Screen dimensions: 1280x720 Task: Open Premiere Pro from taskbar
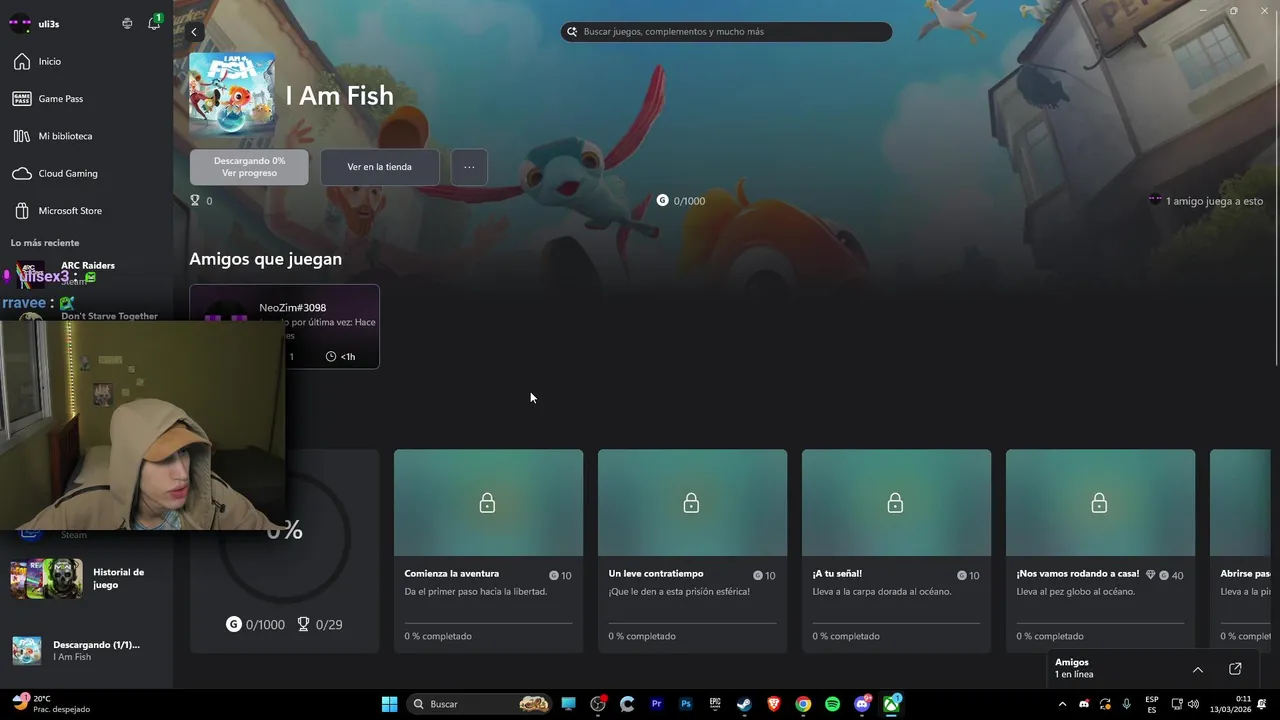pos(656,704)
